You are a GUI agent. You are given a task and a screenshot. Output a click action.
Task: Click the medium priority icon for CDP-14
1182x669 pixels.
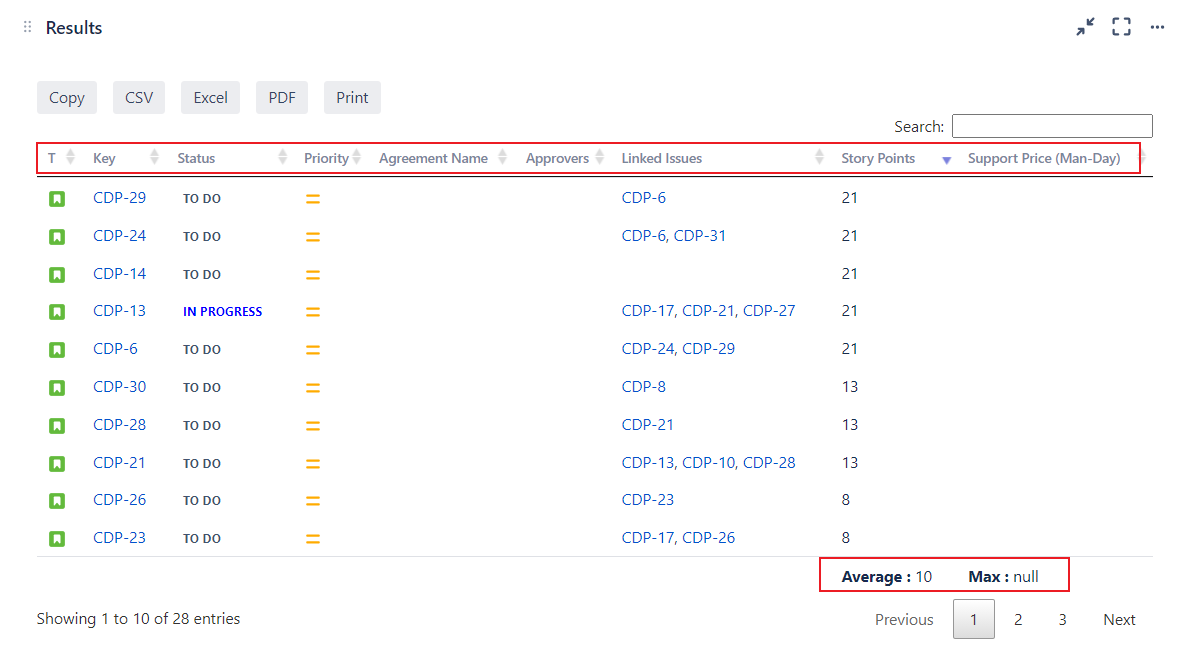tap(313, 275)
